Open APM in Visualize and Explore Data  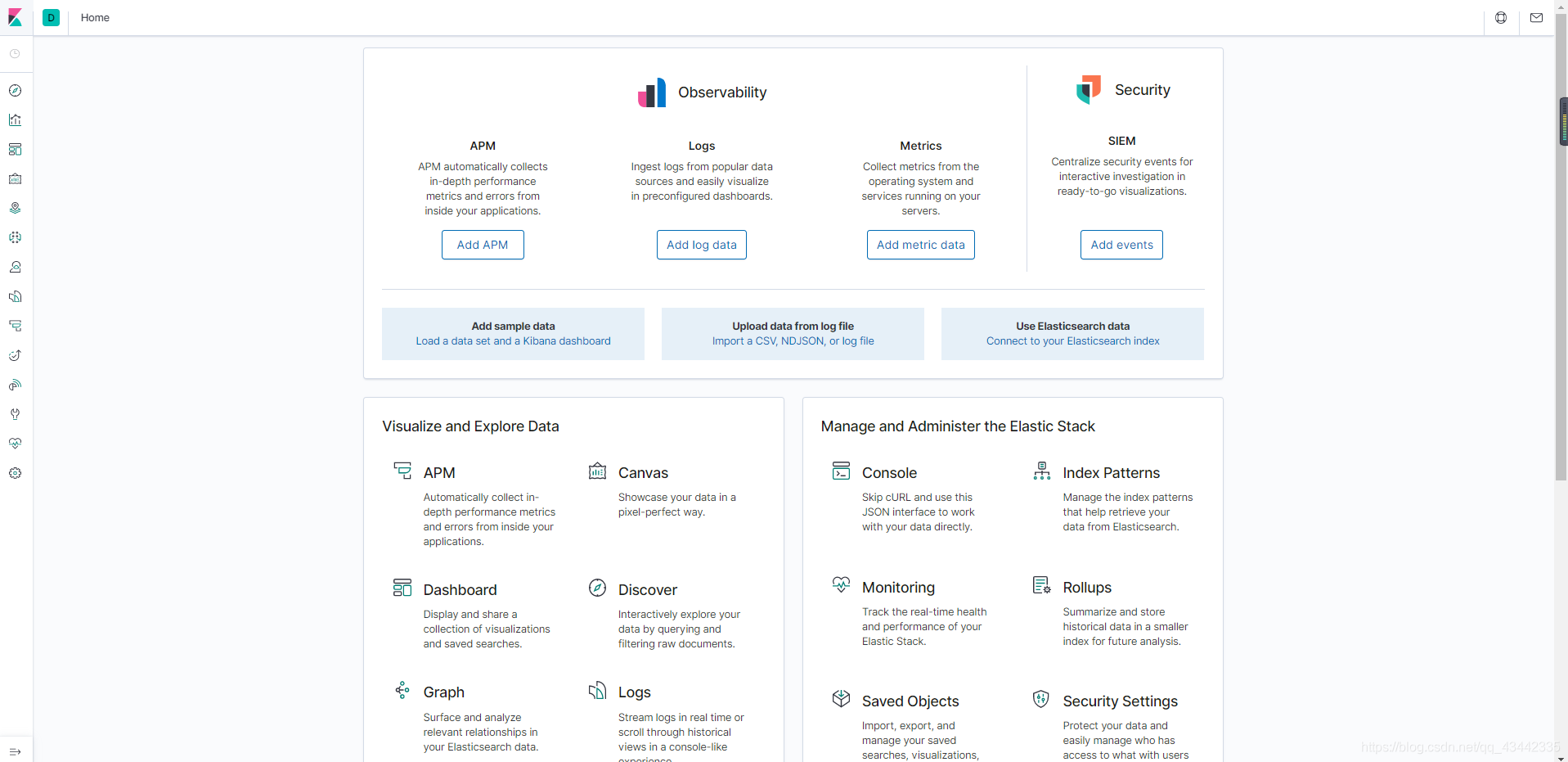coord(439,473)
